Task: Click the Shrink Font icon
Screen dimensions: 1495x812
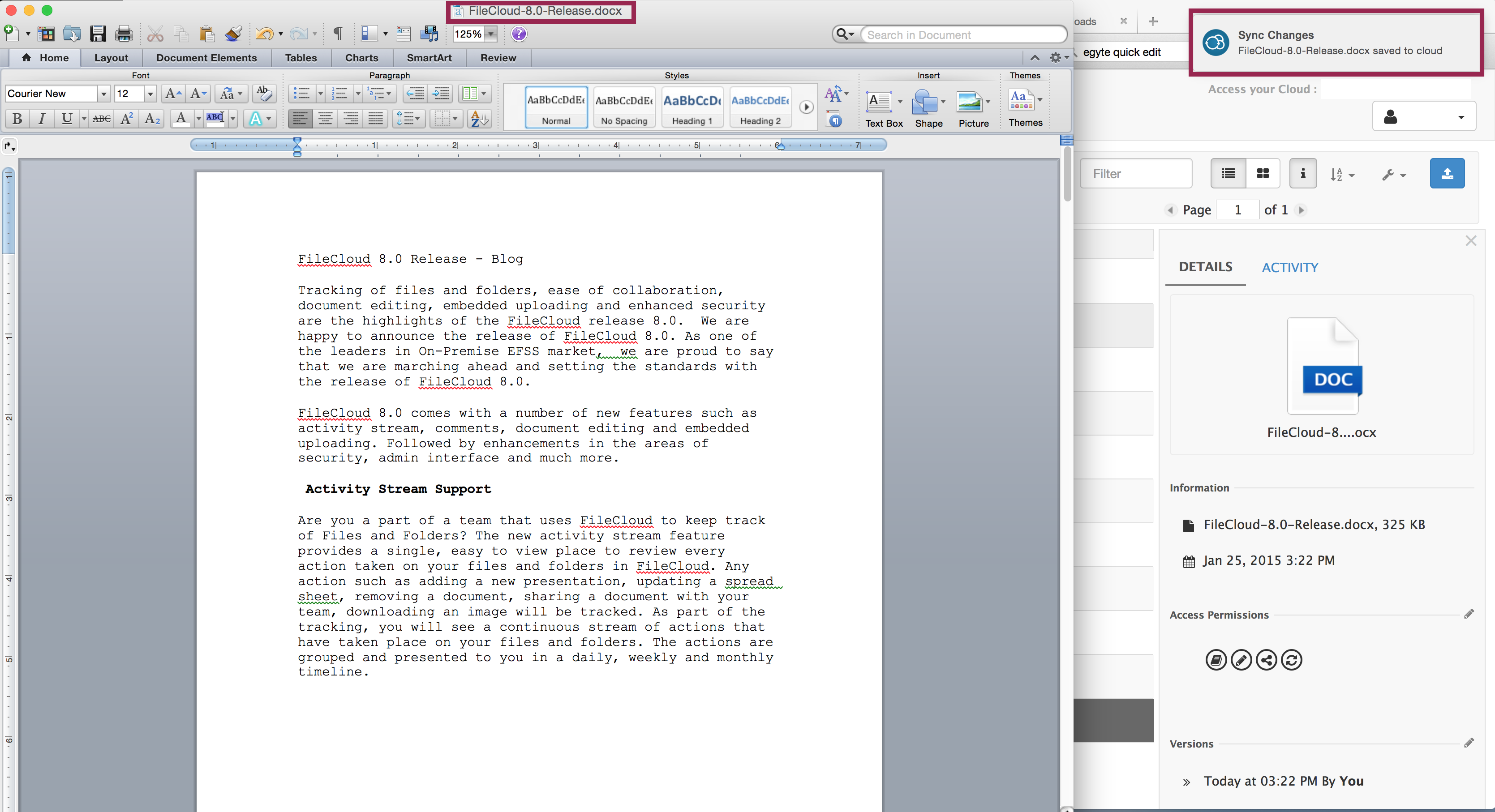Action: (198, 94)
